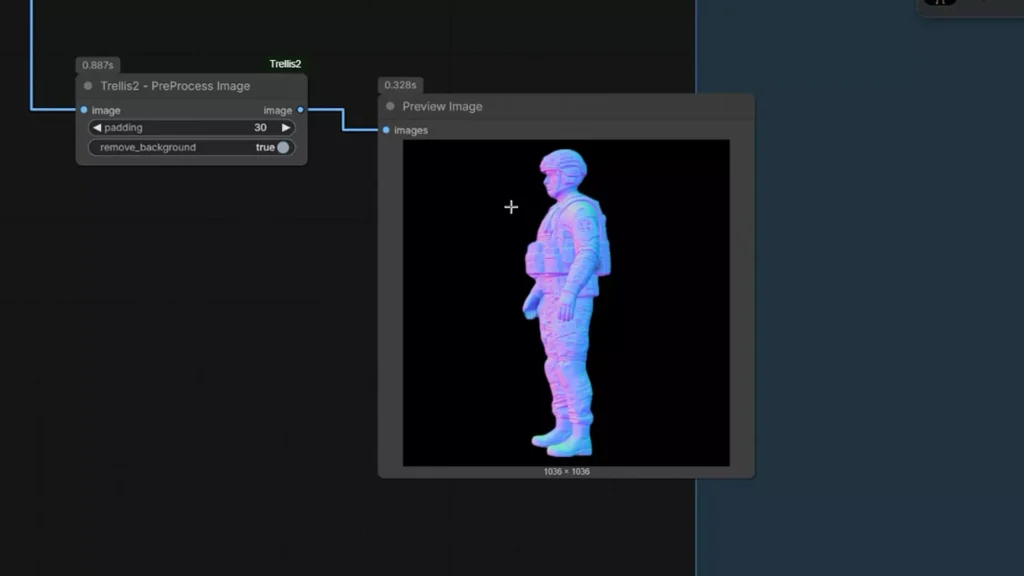Click the image input socket of PreProcess node

click(84, 110)
